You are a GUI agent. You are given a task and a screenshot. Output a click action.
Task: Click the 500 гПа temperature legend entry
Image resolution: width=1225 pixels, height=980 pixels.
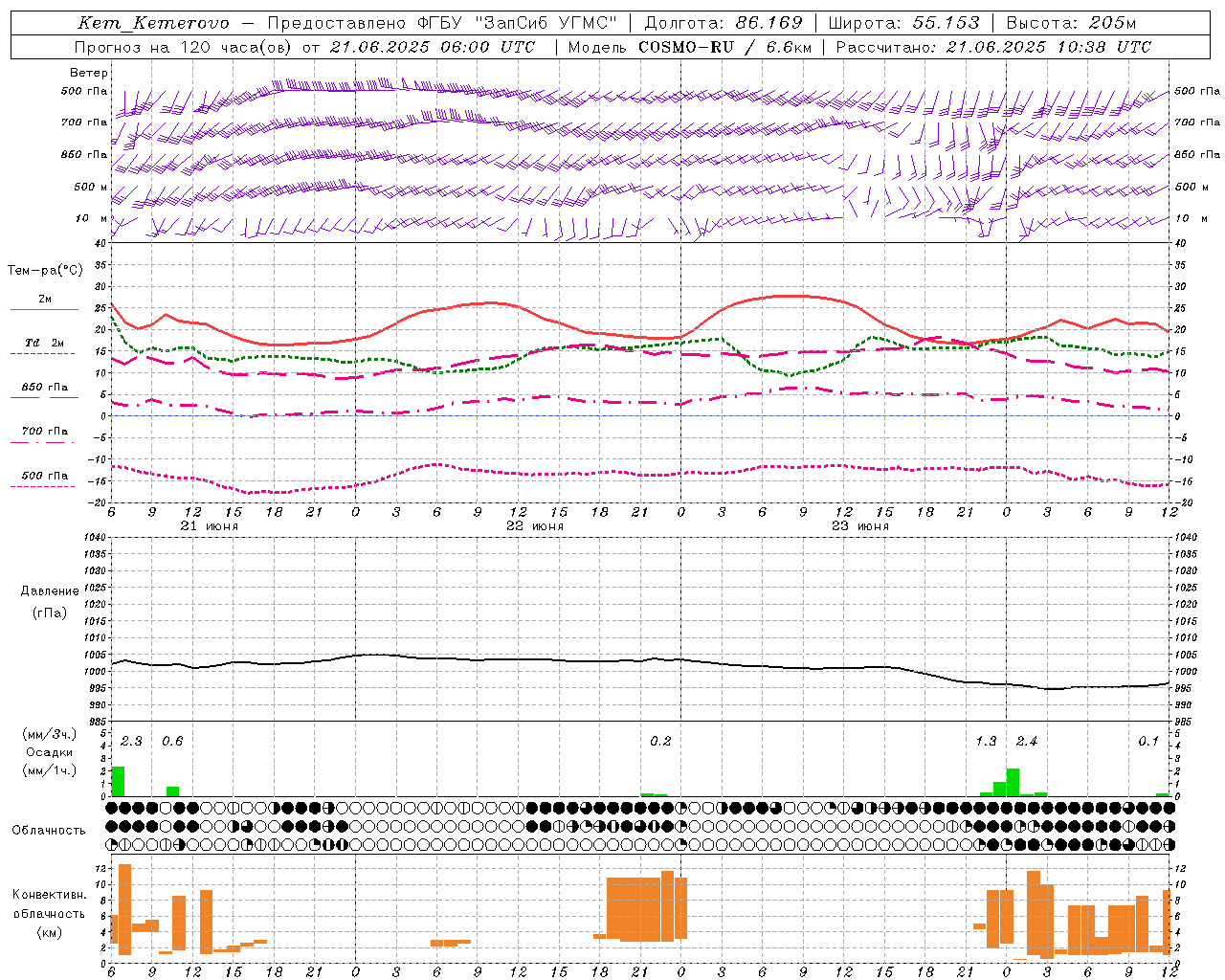pyautogui.click(x=44, y=479)
